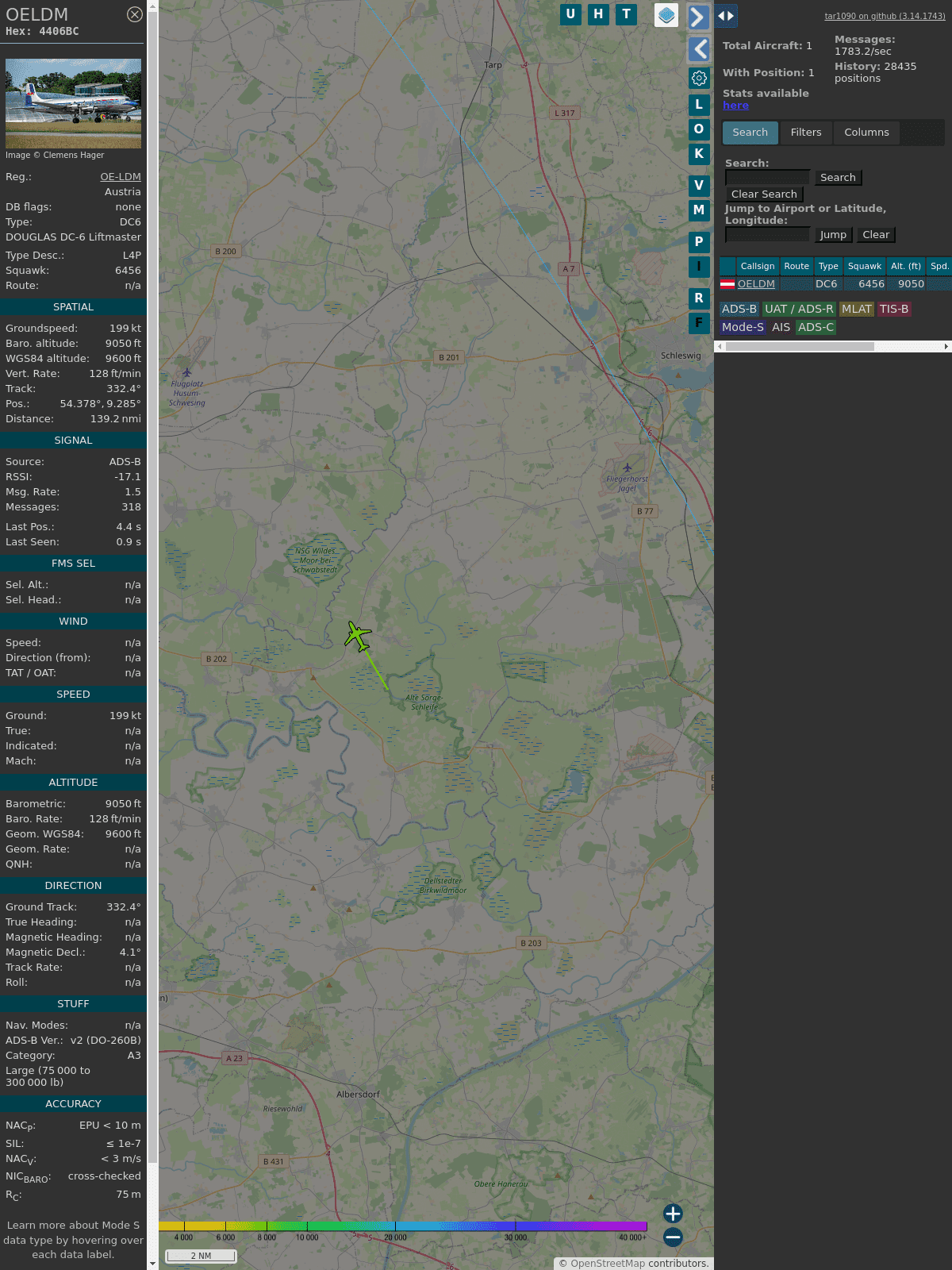Focus the Search text field
952x1270 pixels.
pos(768,178)
